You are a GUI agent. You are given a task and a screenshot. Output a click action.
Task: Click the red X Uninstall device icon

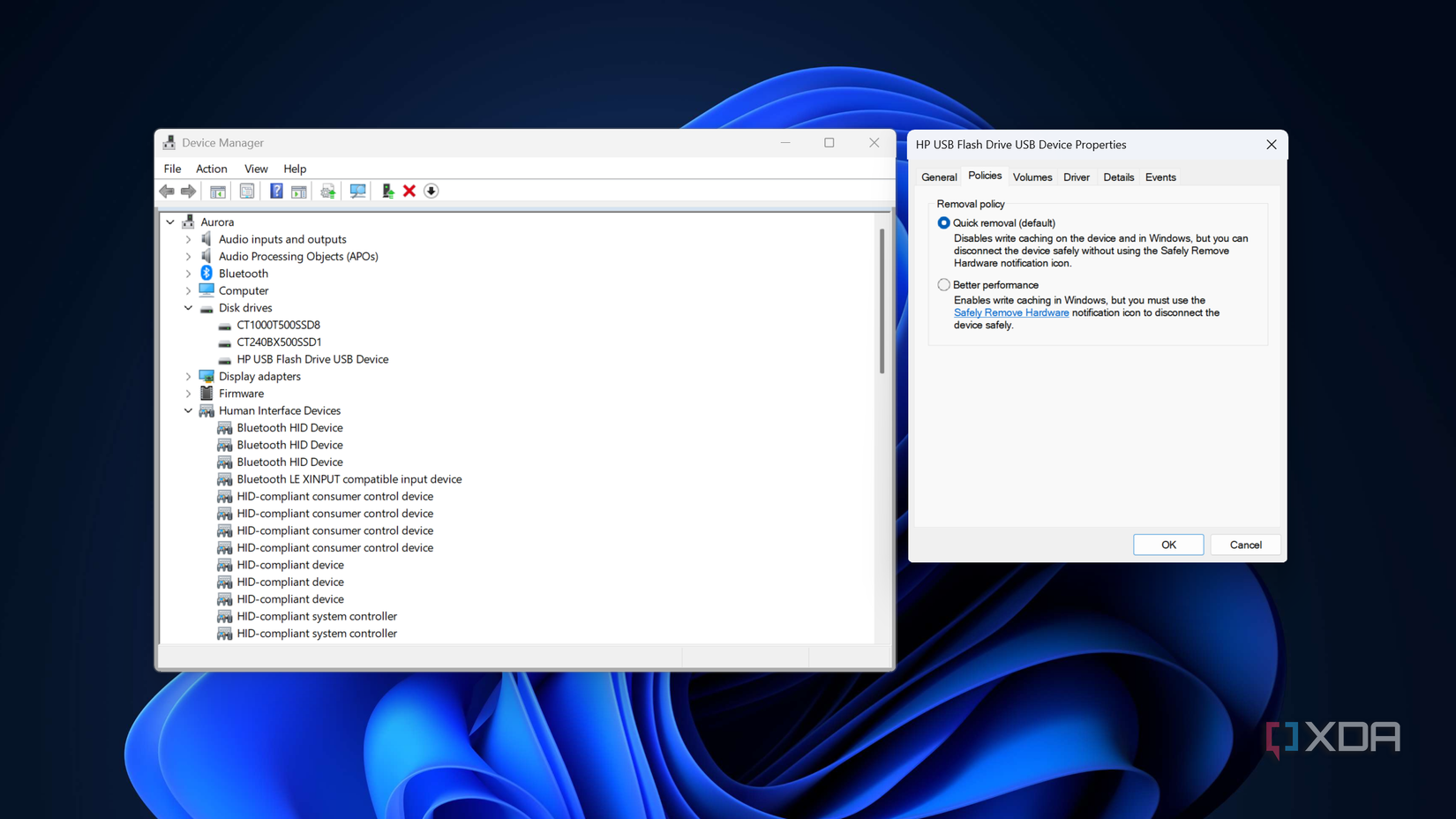click(x=409, y=191)
